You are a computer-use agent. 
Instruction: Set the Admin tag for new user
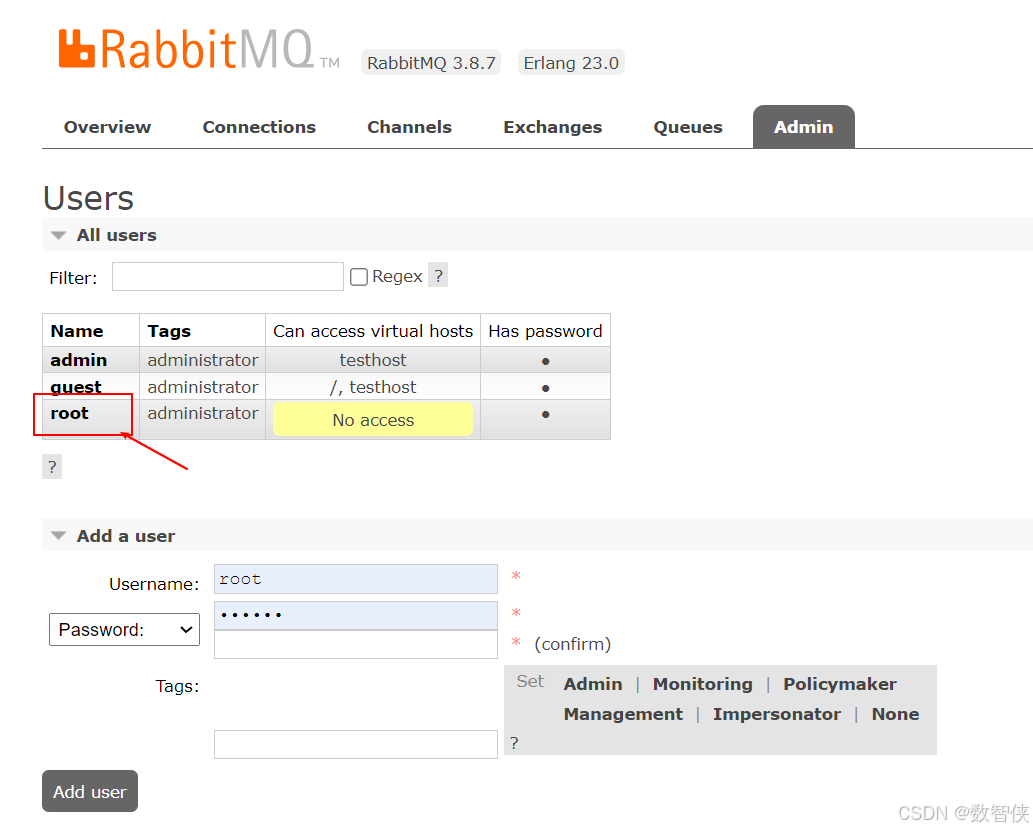[x=592, y=684]
